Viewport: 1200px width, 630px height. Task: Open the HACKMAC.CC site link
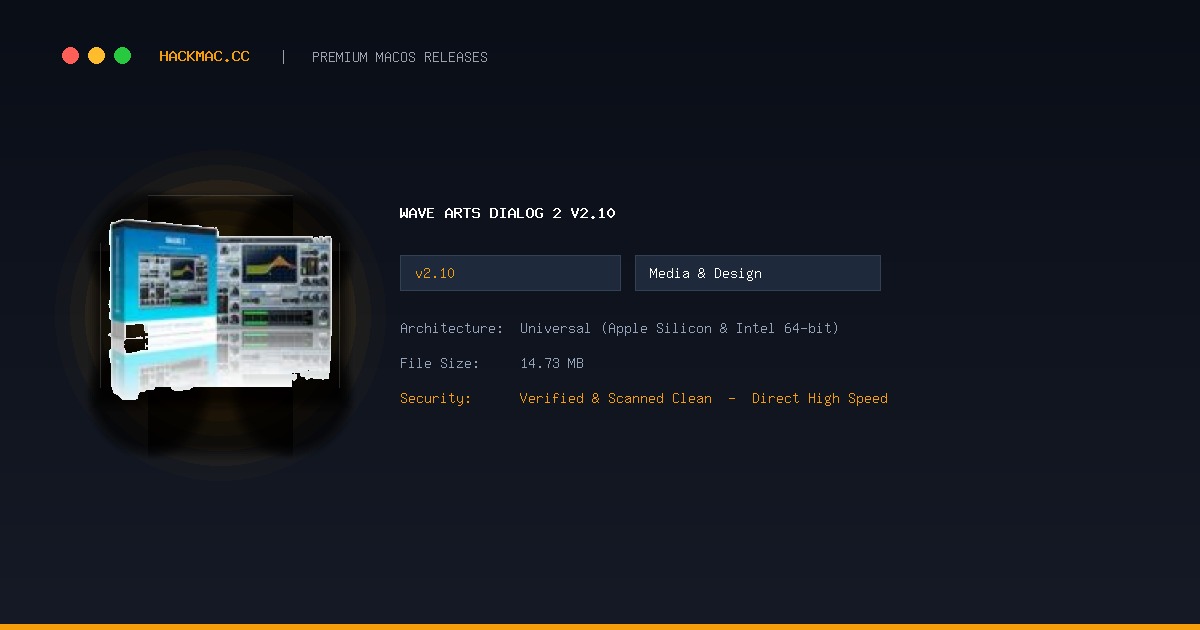pyautogui.click(x=204, y=57)
